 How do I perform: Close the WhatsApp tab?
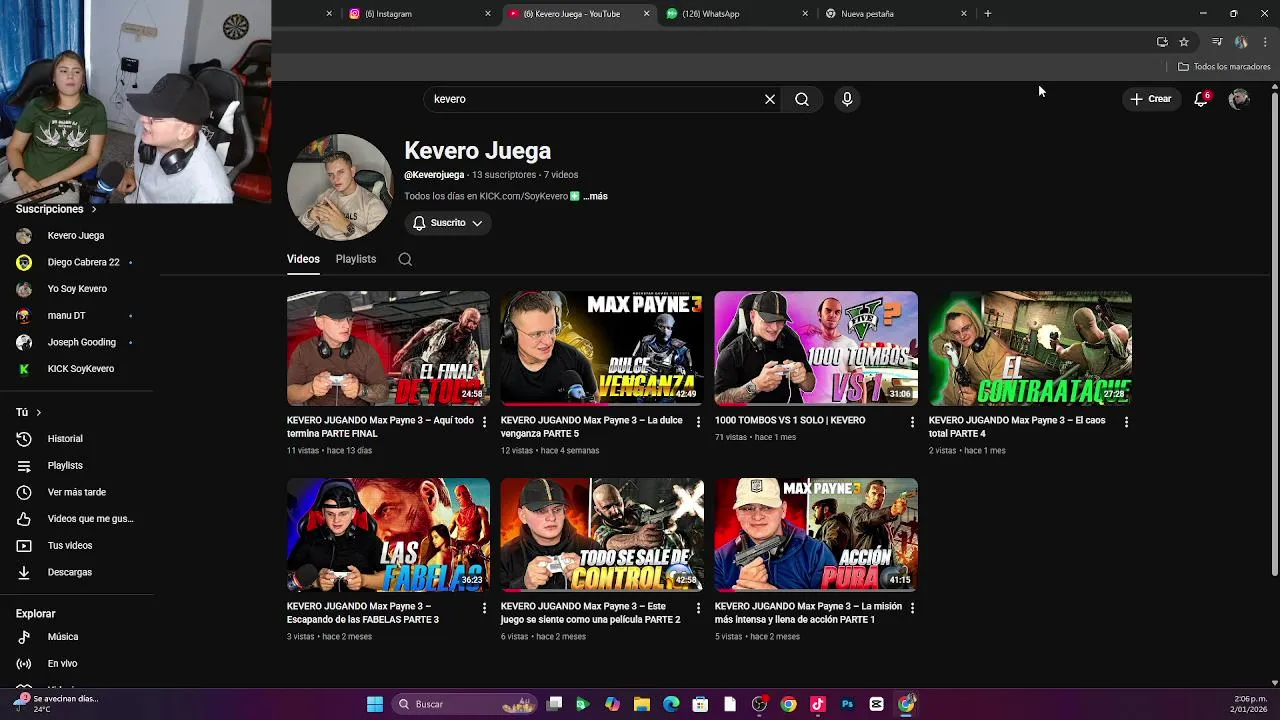click(x=805, y=14)
